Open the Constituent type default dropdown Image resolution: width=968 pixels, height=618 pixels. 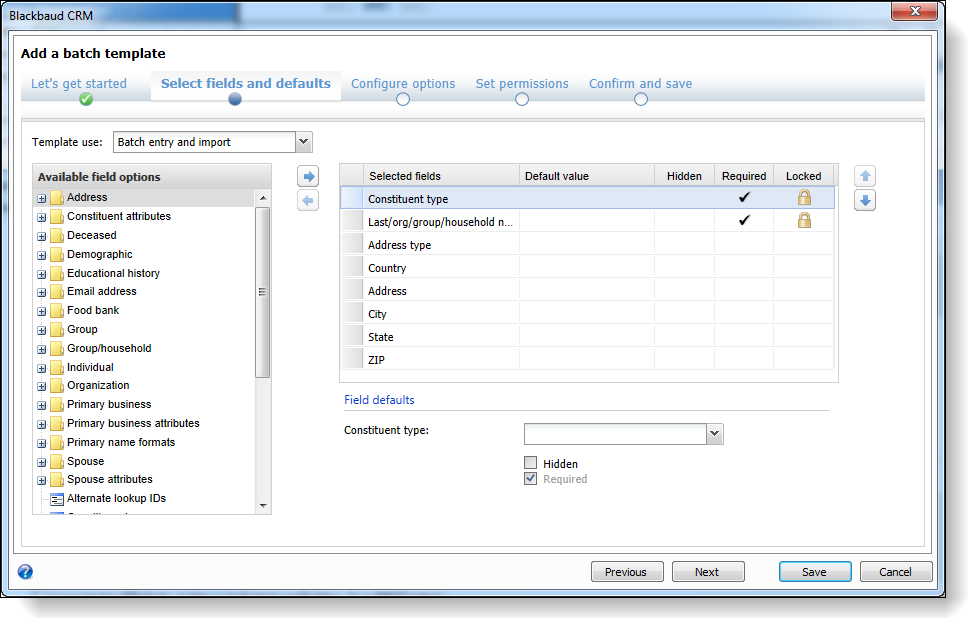(x=714, y=434)
